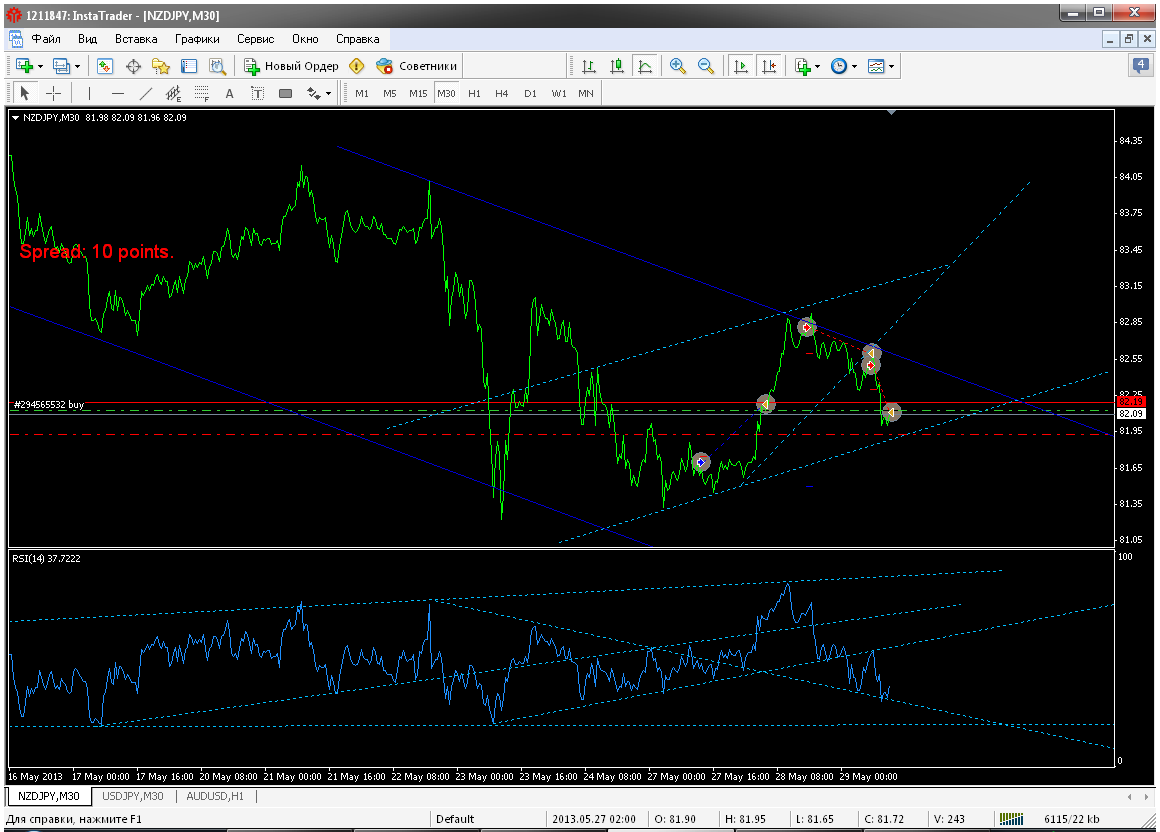The width and height of the screenshot is (1160, 832).
Task: Click the RSI(14) 37.7222 indicator label
Action: (47, 558)
